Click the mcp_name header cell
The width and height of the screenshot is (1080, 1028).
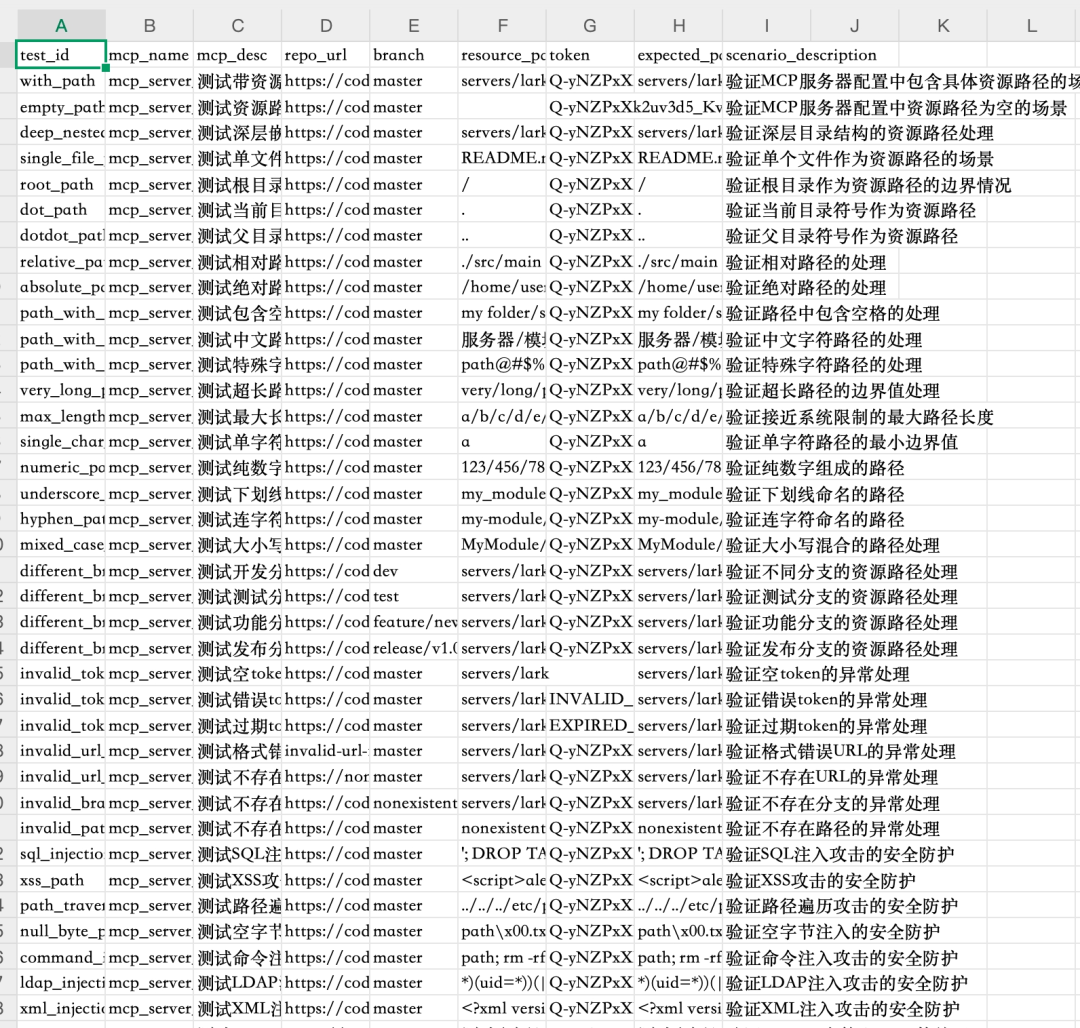pyautogui.click(x=149, y=55)
